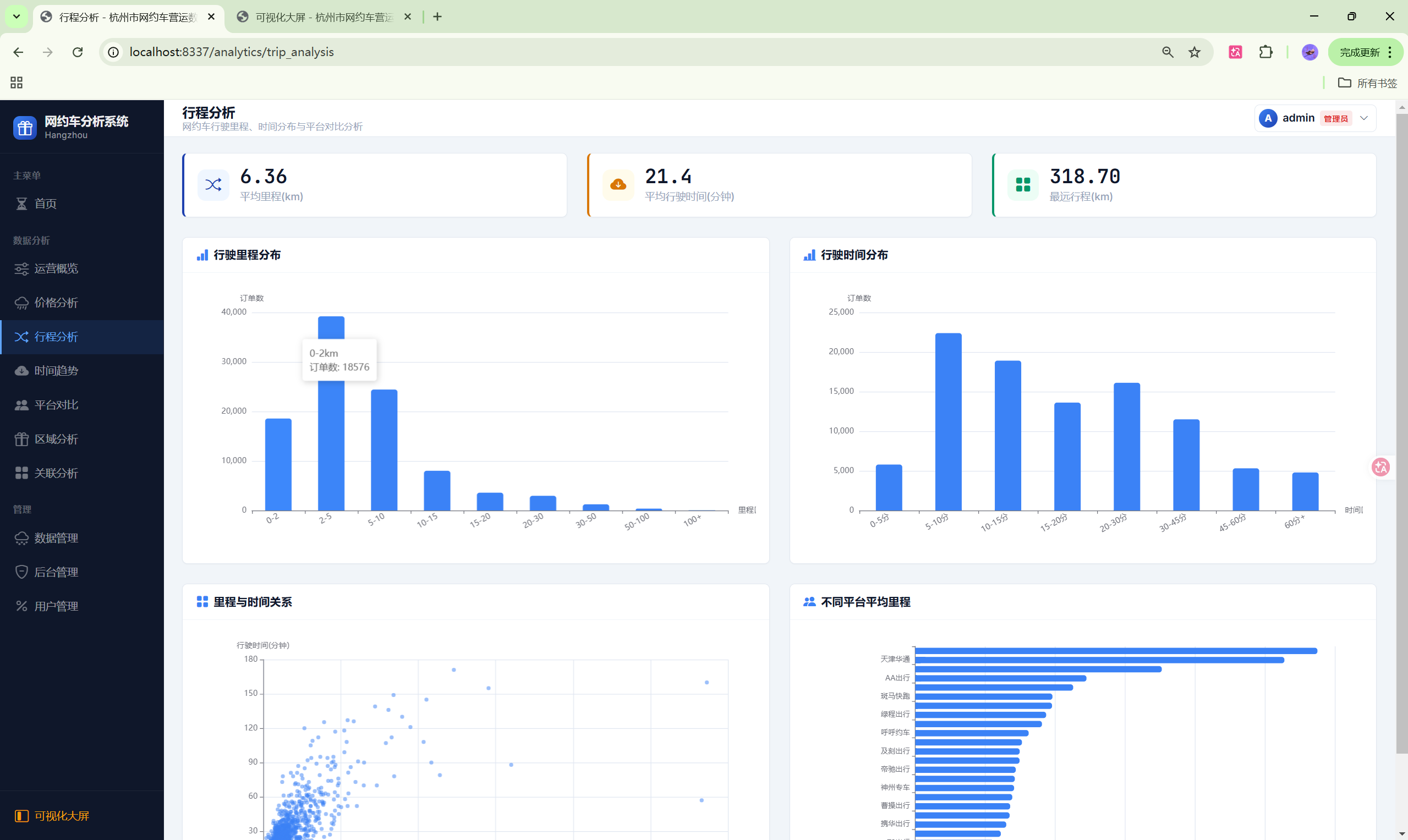Select the 时间趋势 cloud-download icon
Viewport: 1408px width, 840px height.
tap(21, 371)
